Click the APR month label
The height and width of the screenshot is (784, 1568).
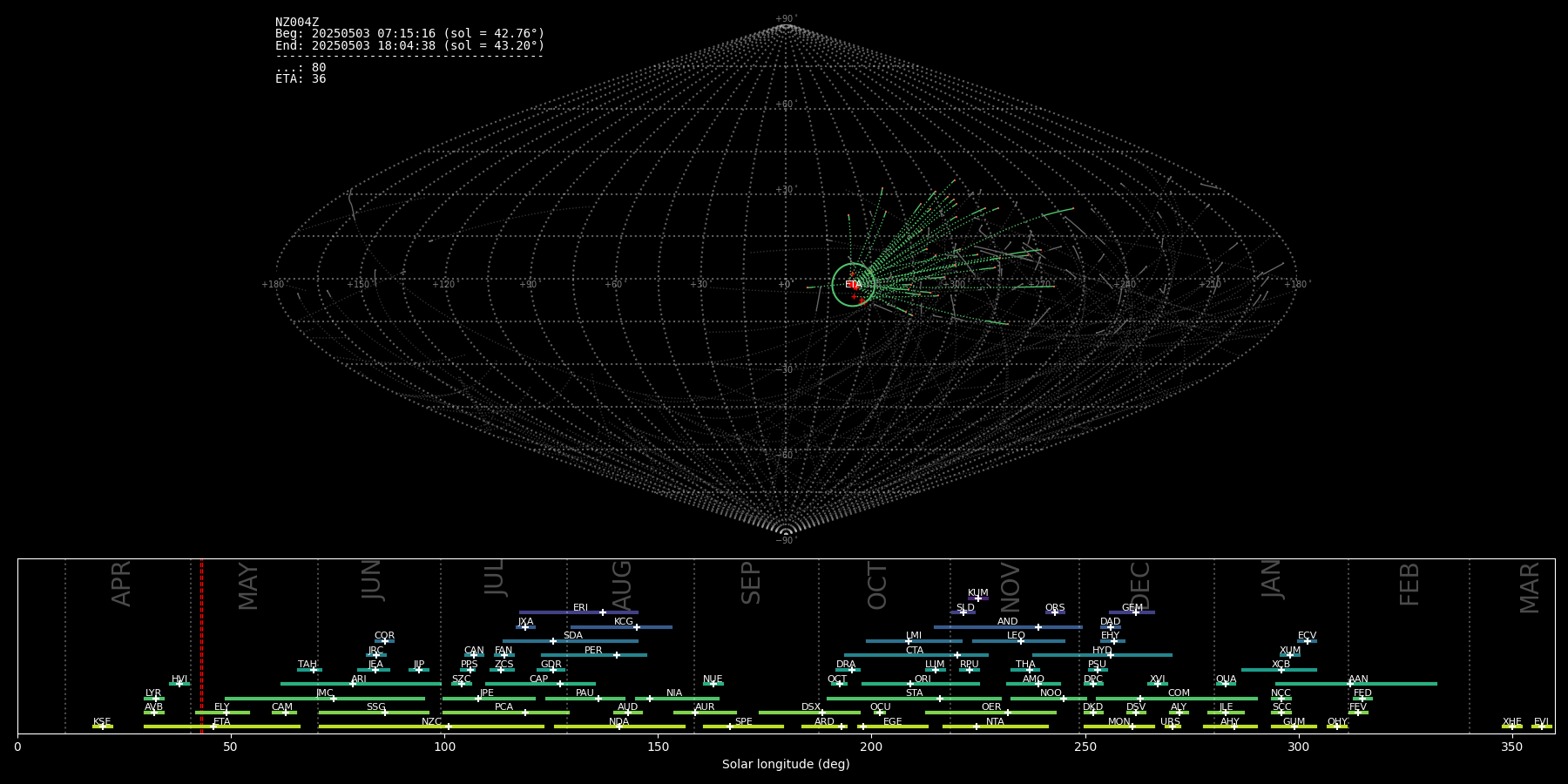click(121, 583)
